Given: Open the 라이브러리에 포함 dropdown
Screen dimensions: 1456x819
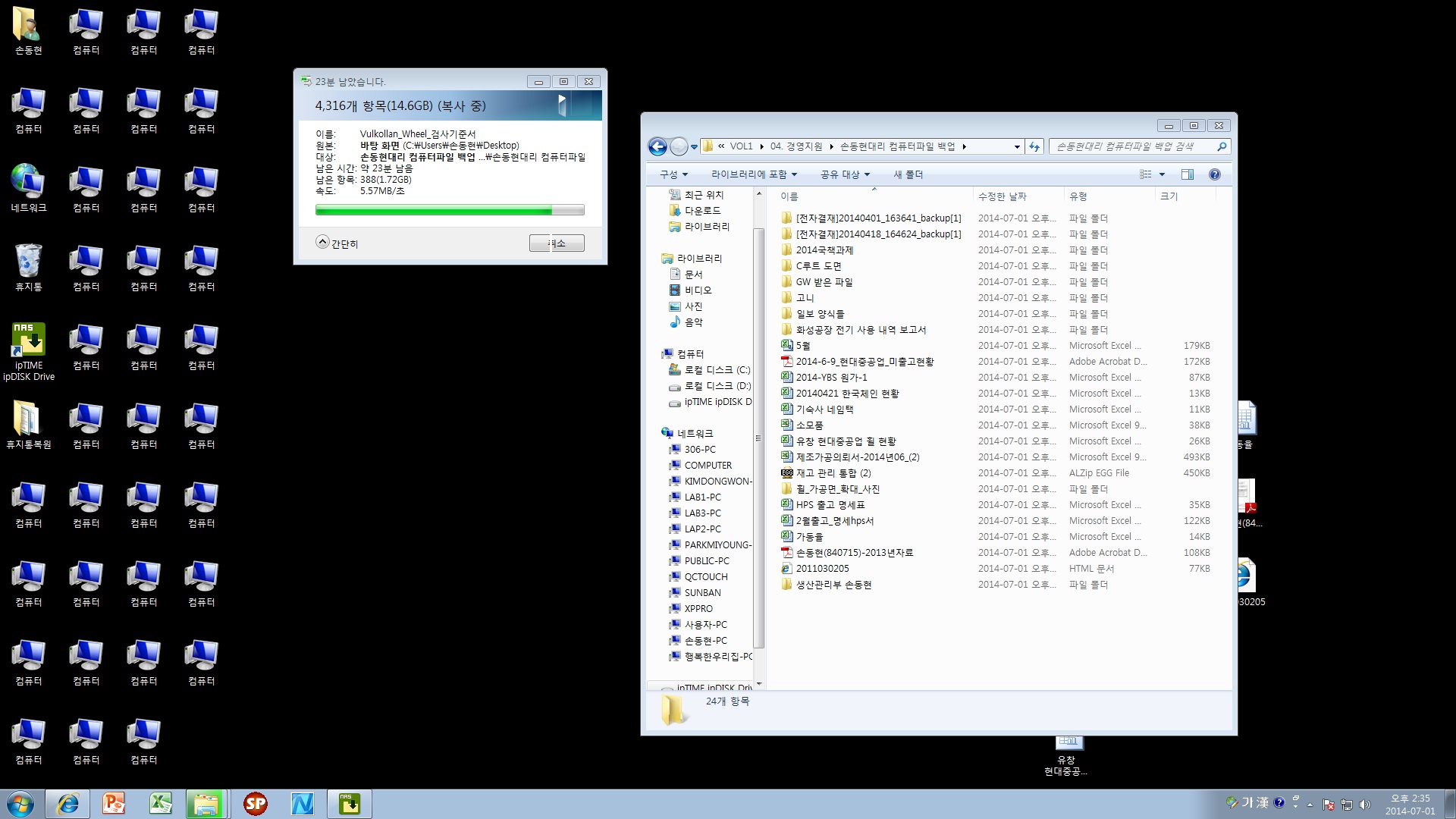Looking at the screenshot, I should [x=754, y=174].
